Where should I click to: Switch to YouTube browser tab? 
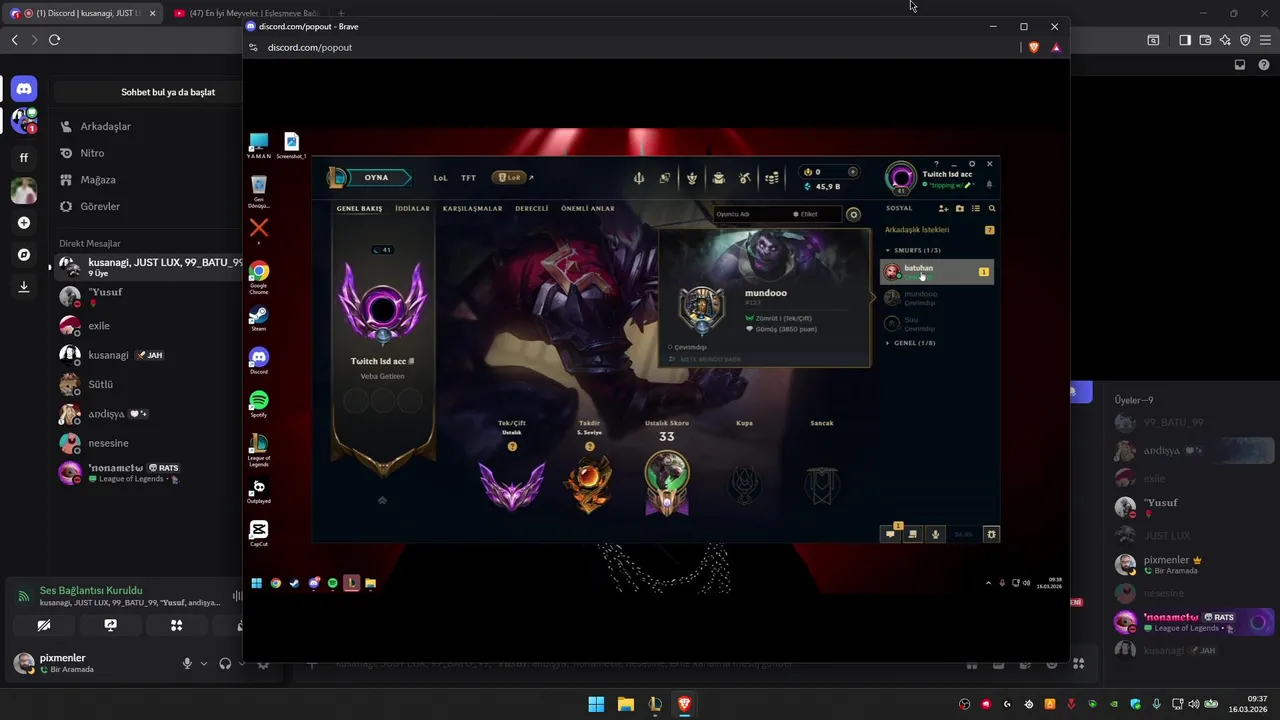tap(246, 13)
